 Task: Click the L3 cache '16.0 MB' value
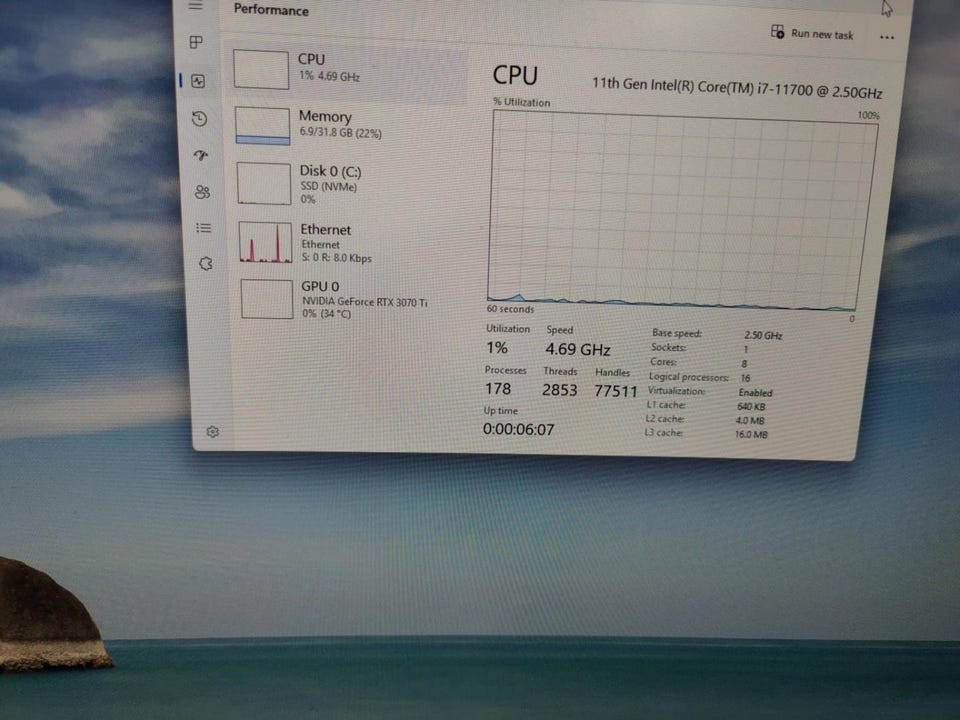[x=751, y=435]
